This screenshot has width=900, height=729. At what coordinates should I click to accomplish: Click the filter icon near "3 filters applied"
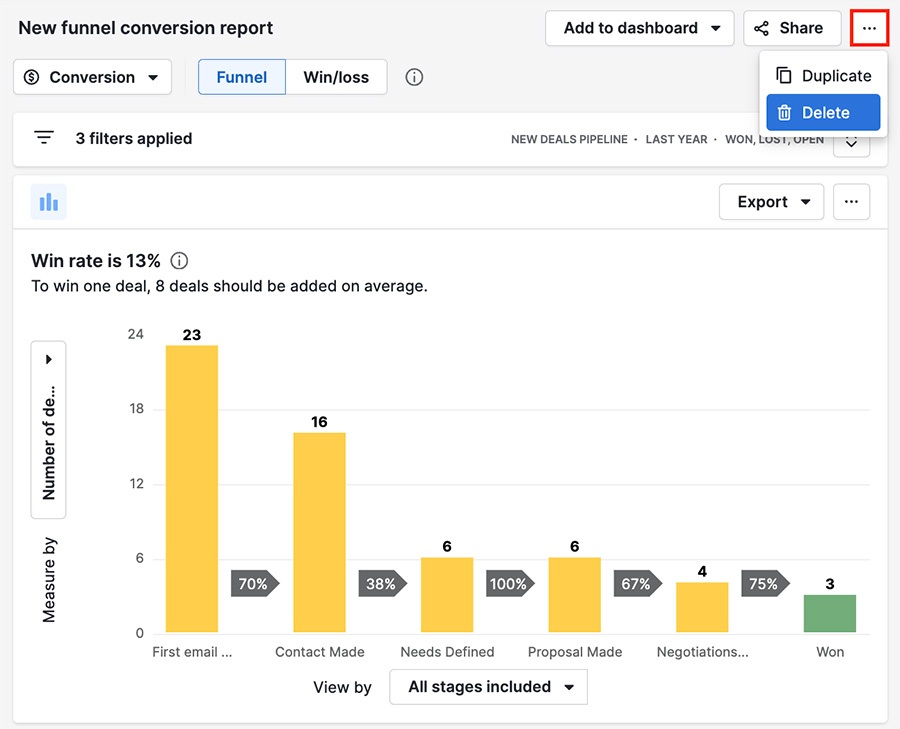tap(44, 138)
